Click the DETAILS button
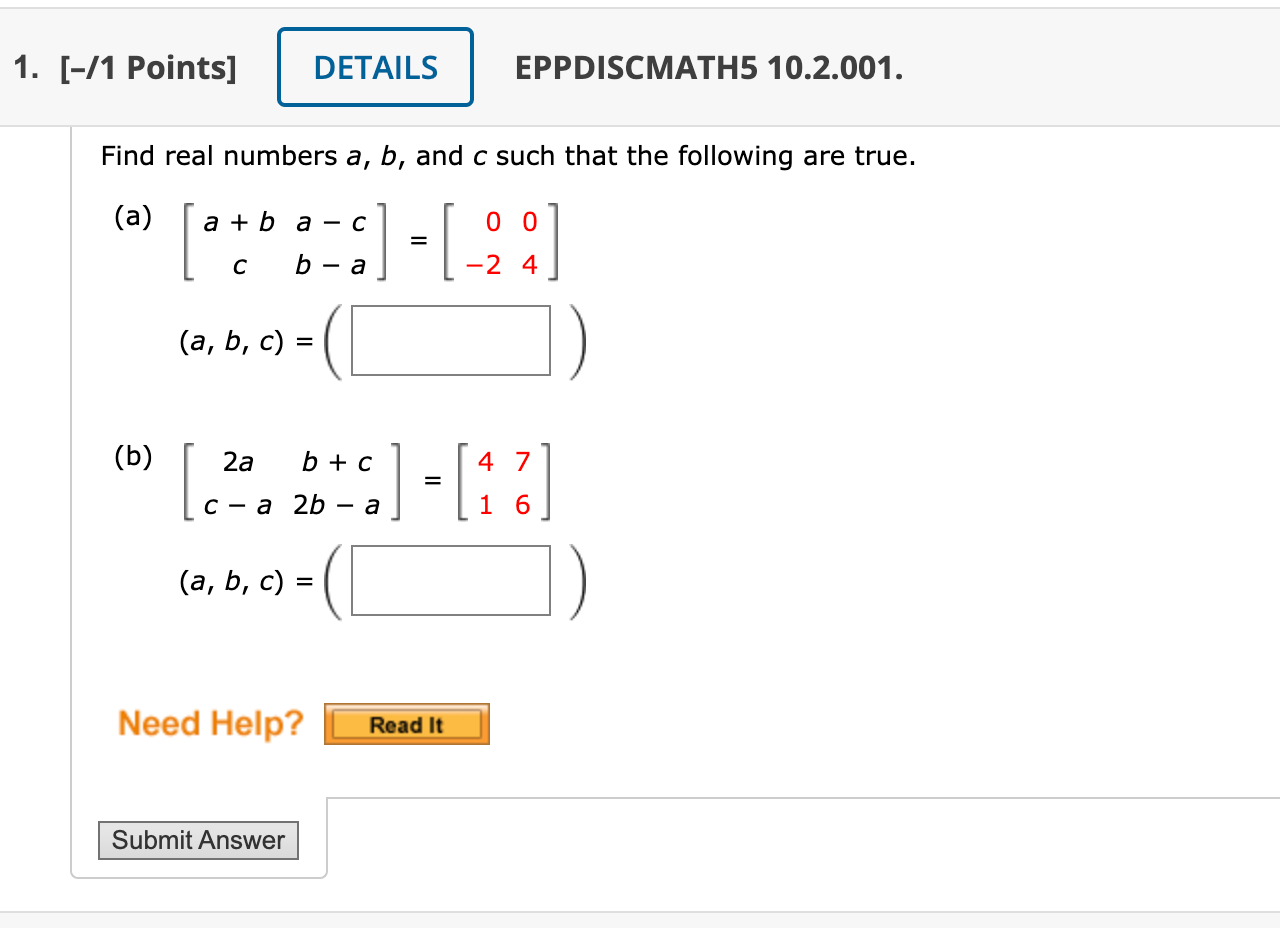Viewport: 1280px width, 928px height. [375, 66]
